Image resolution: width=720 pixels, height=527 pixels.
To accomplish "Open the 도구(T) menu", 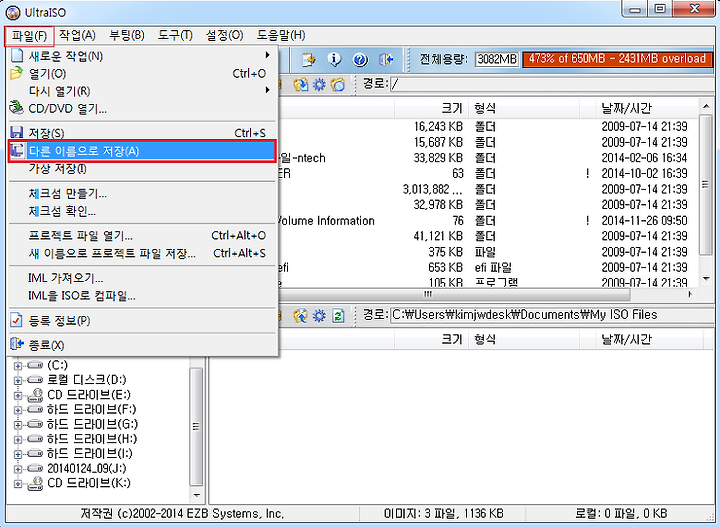I will (x=175, y=35).
